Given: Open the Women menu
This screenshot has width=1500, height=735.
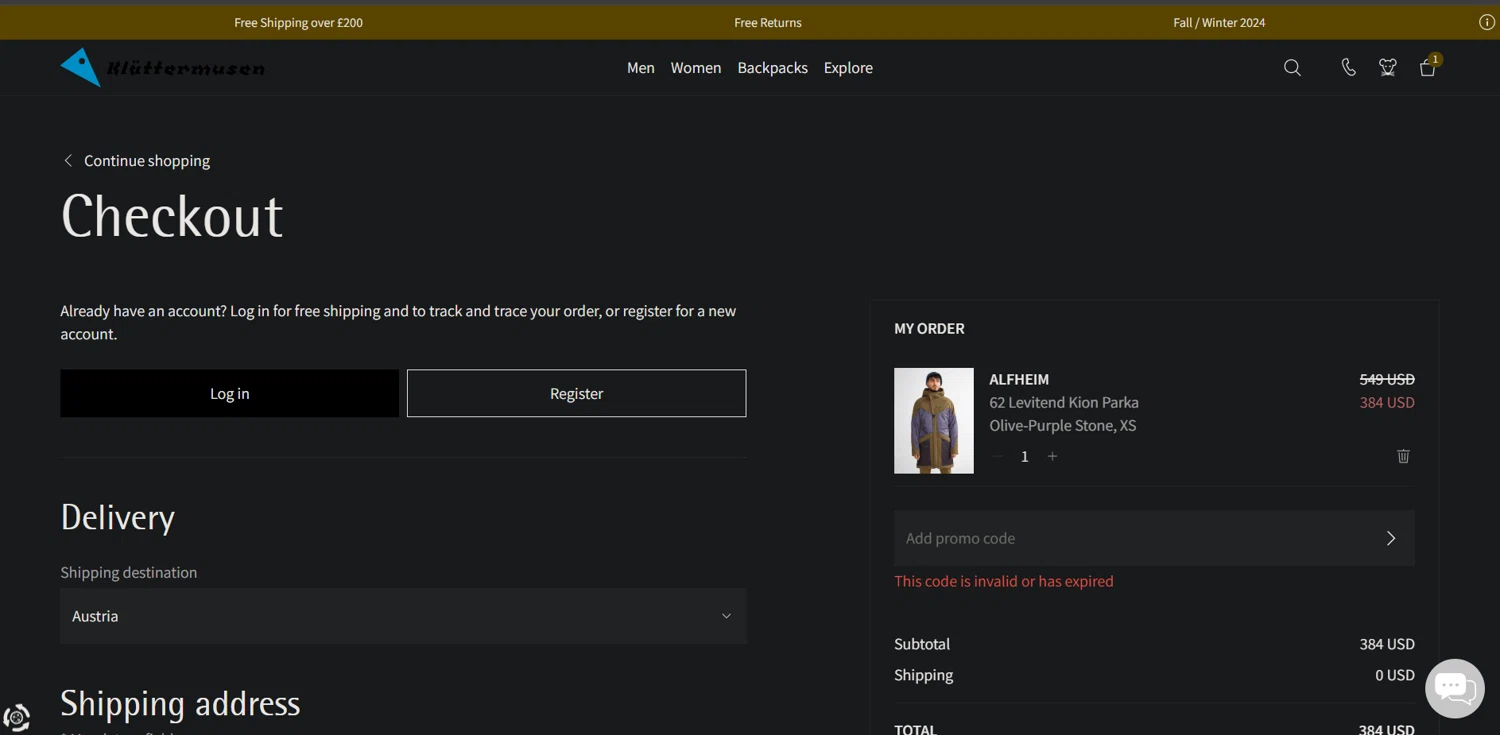Looking at the screenshot, I should click(x=696, y=68).
